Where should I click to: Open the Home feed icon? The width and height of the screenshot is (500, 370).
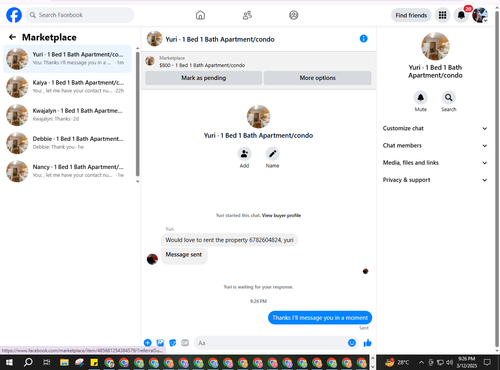click(x=200, y=15)
